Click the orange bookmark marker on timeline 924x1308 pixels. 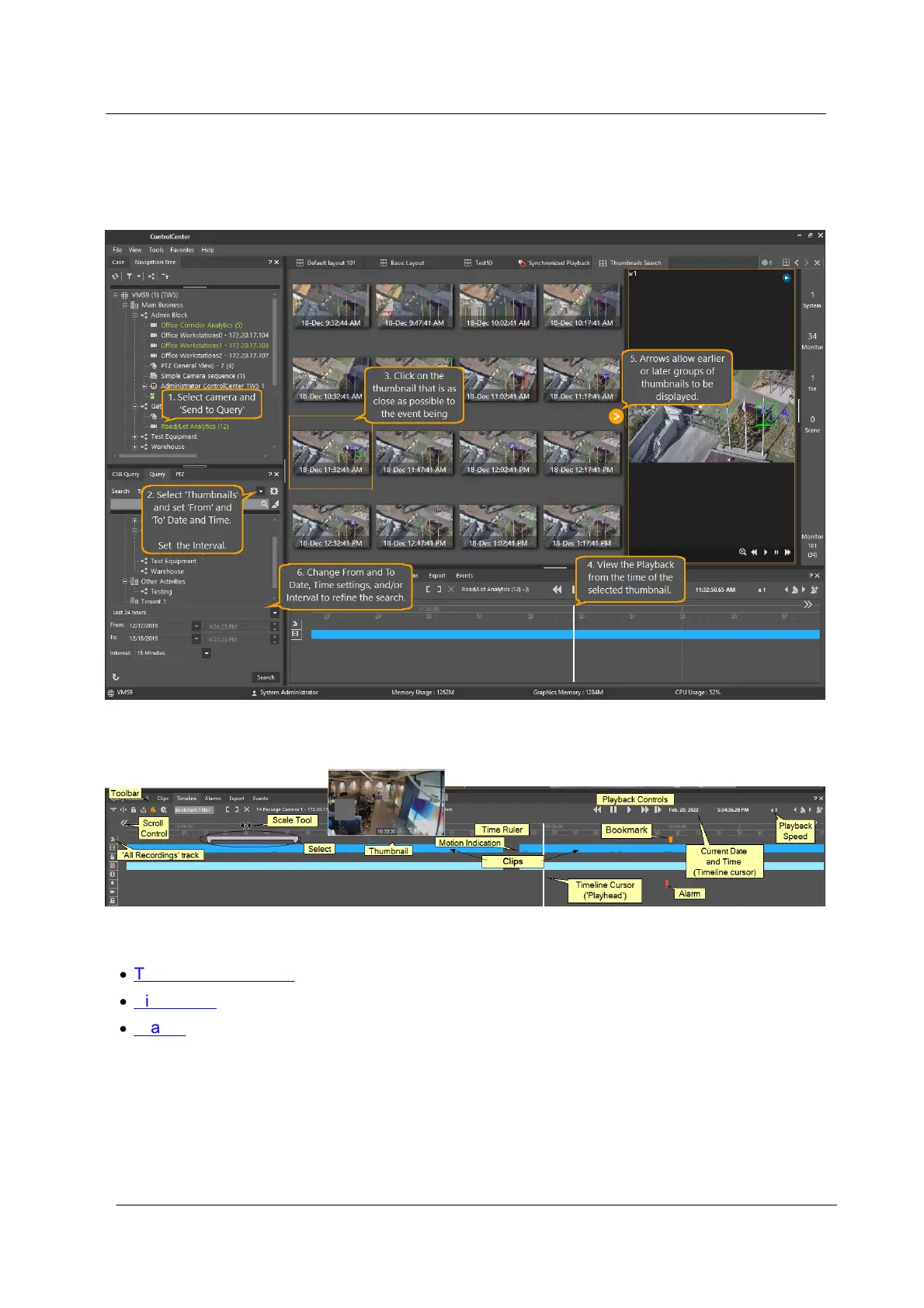(671, 839)
